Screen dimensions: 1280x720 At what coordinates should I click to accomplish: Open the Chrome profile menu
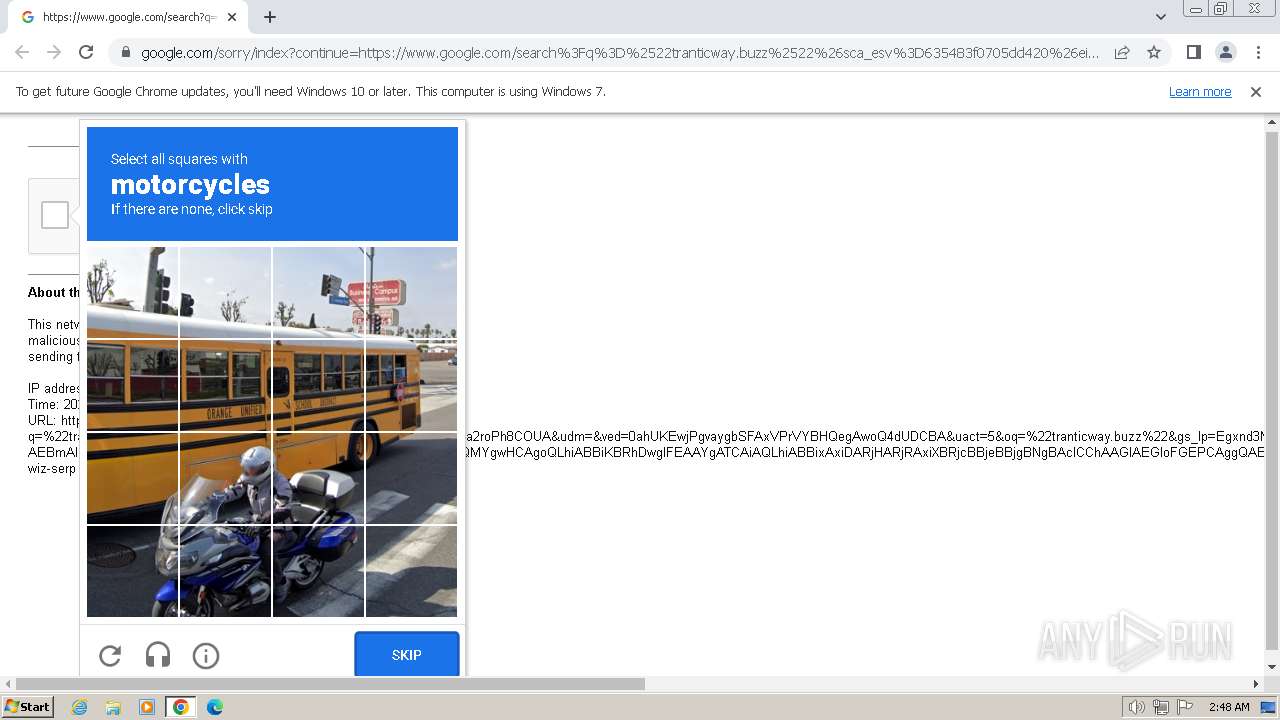click(x=1225, y=52)
